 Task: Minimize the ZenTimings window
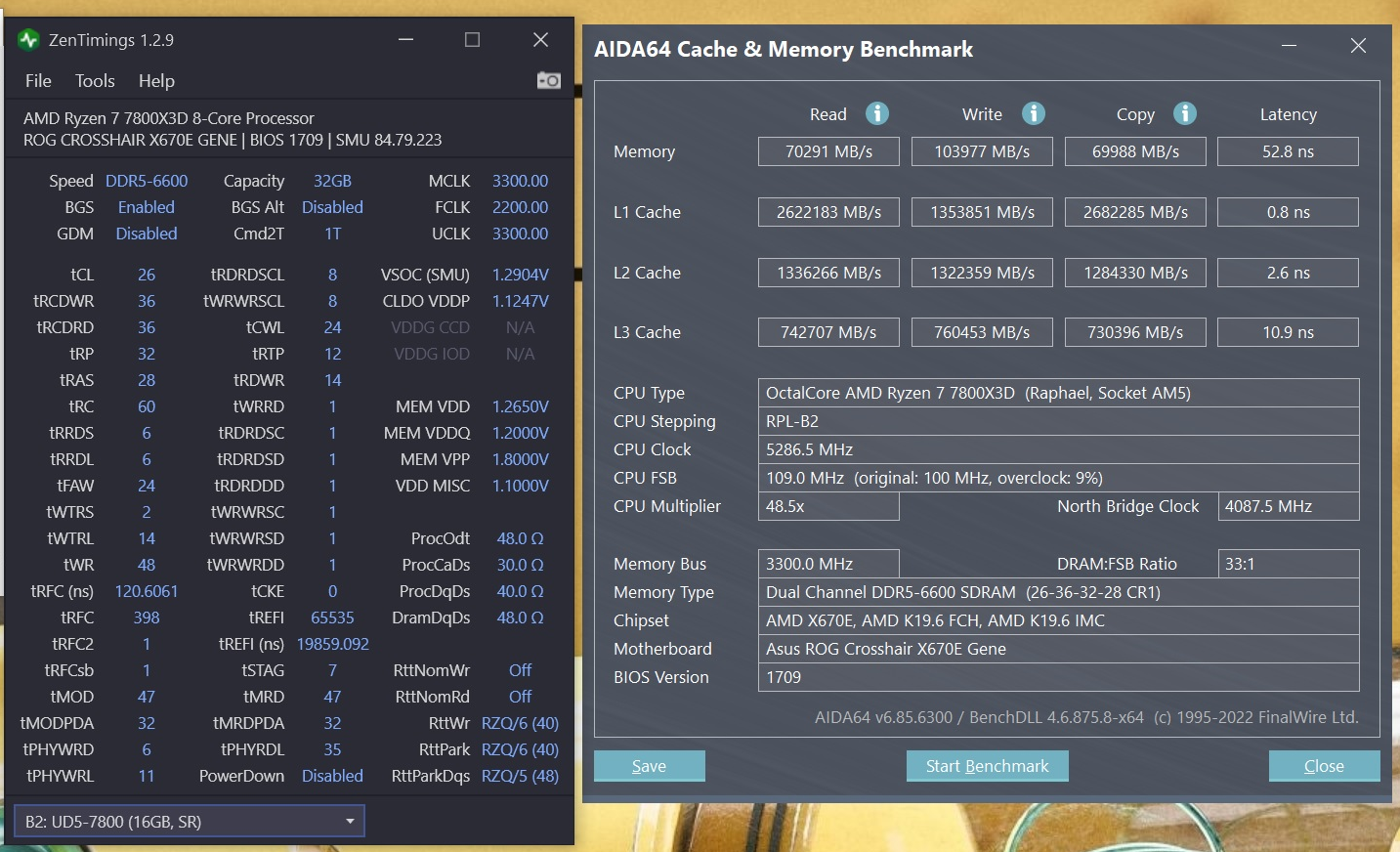click(406, 39)
